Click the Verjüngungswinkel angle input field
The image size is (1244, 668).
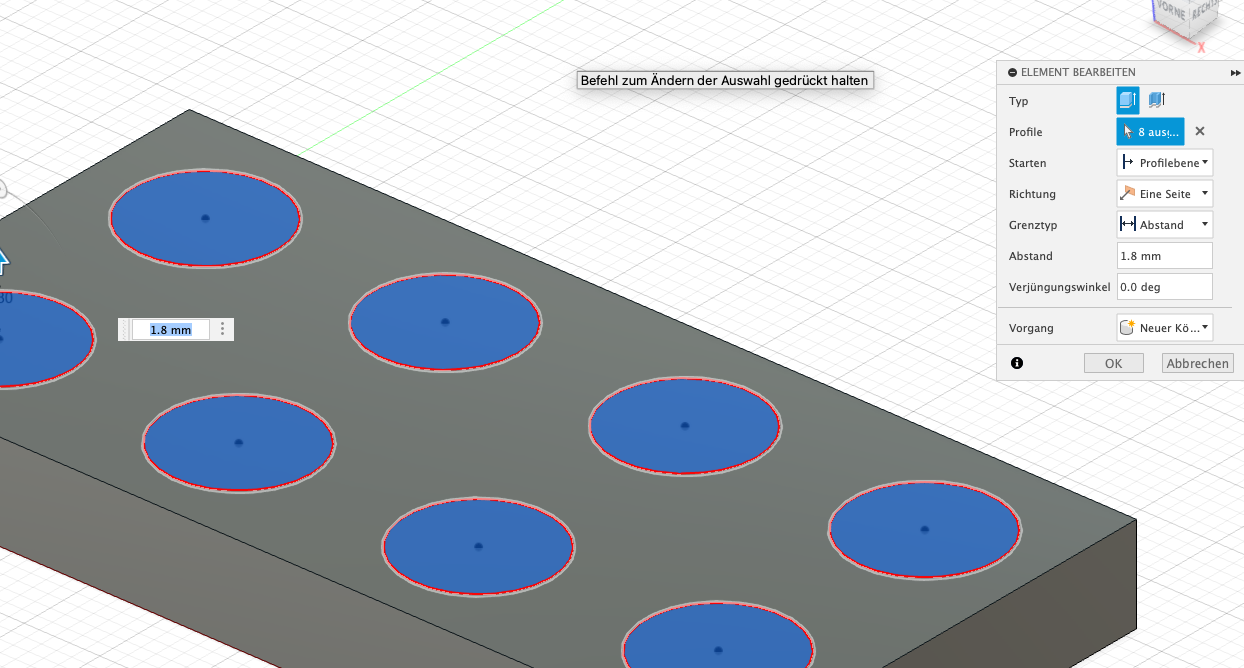tap(1164, 287)
